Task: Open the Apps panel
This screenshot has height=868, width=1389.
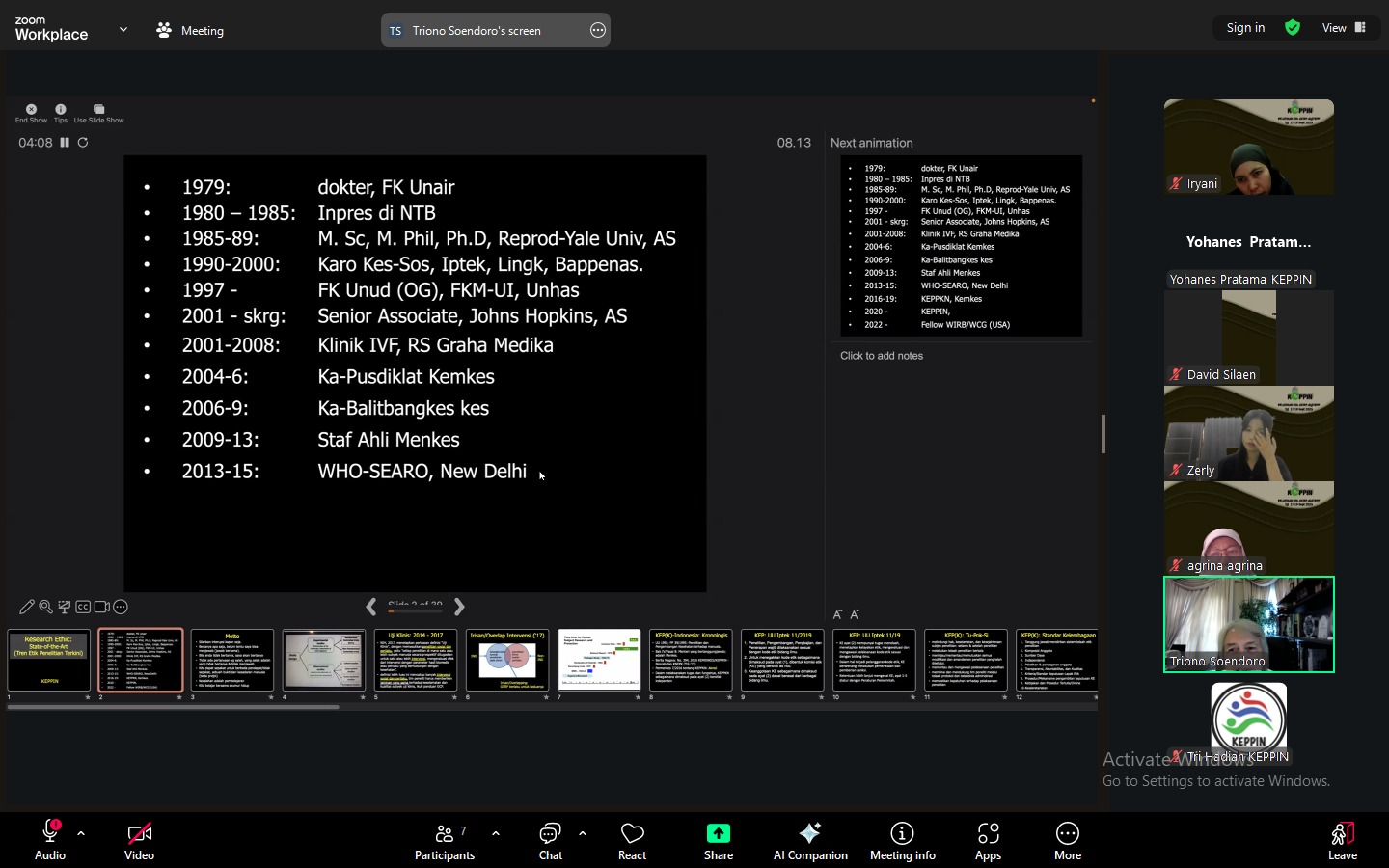Action: [988, 840]
